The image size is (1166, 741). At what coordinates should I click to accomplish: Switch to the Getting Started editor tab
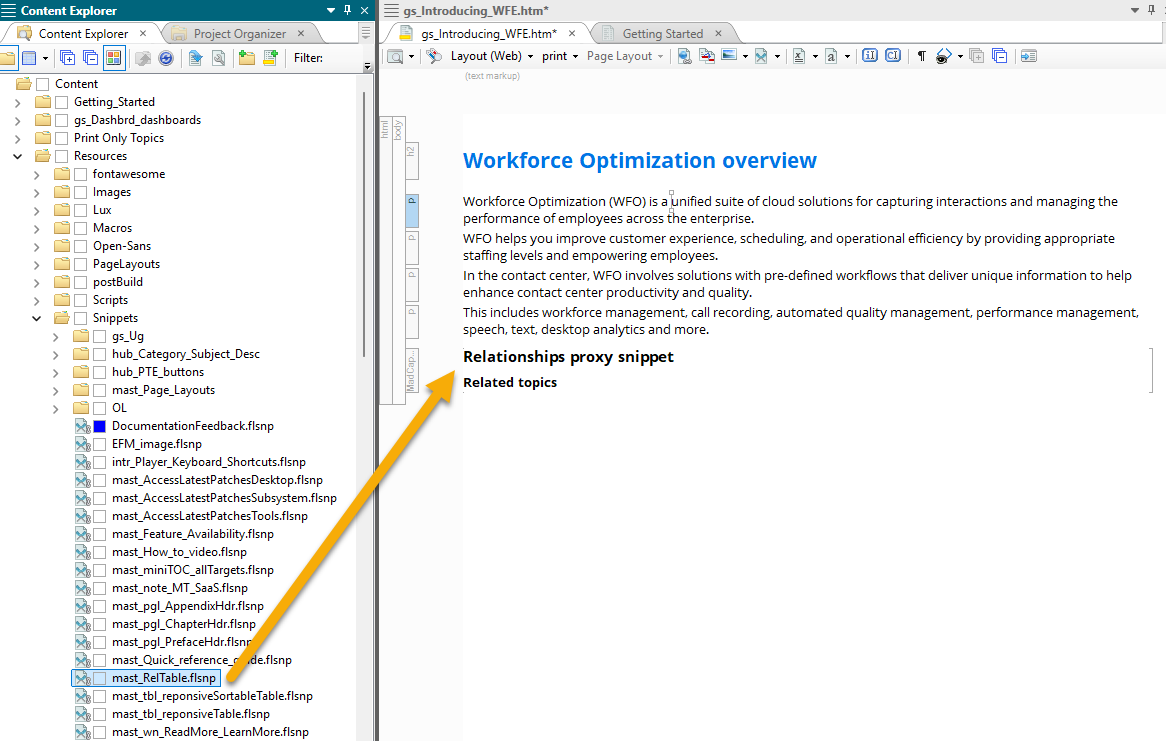[662, 34]
